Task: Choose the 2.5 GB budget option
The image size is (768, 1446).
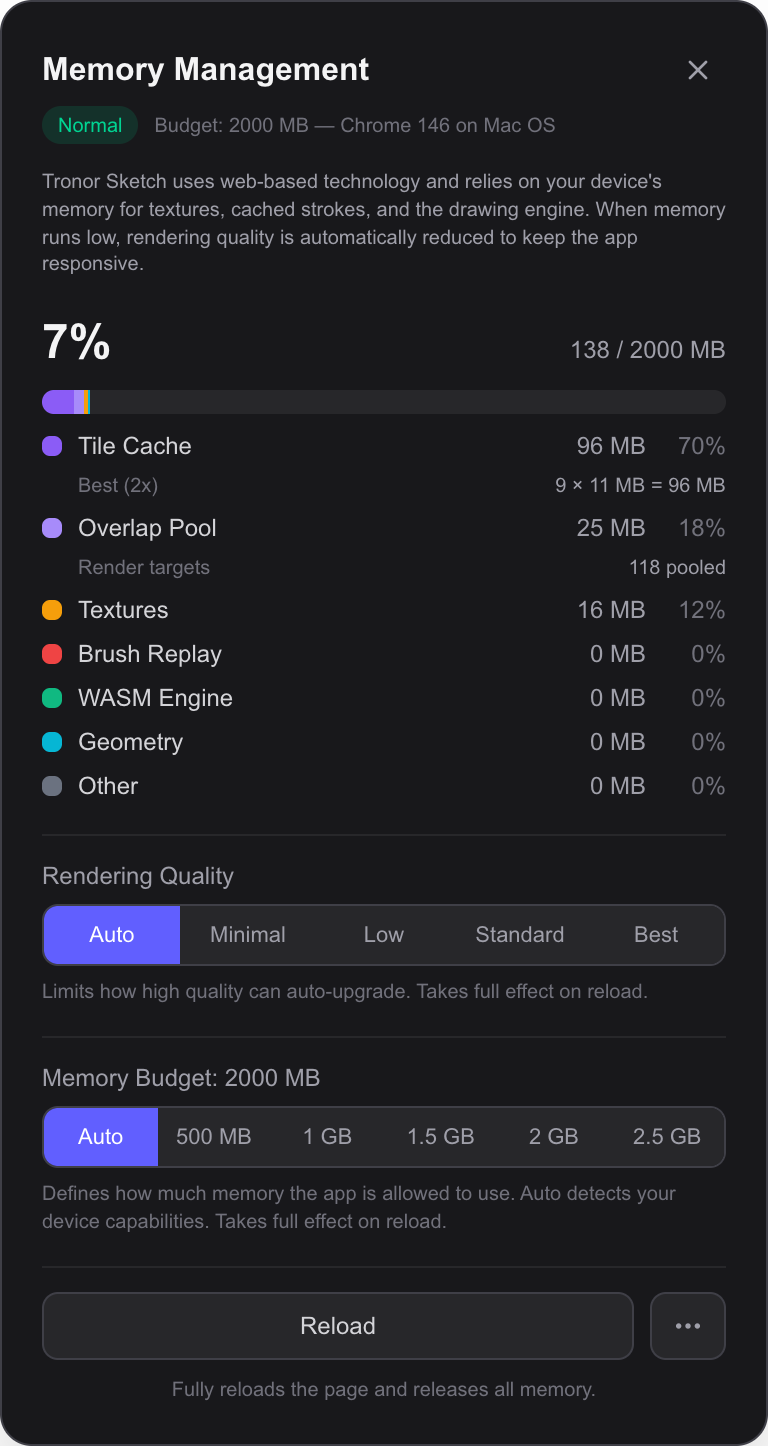Action: 666,1137
